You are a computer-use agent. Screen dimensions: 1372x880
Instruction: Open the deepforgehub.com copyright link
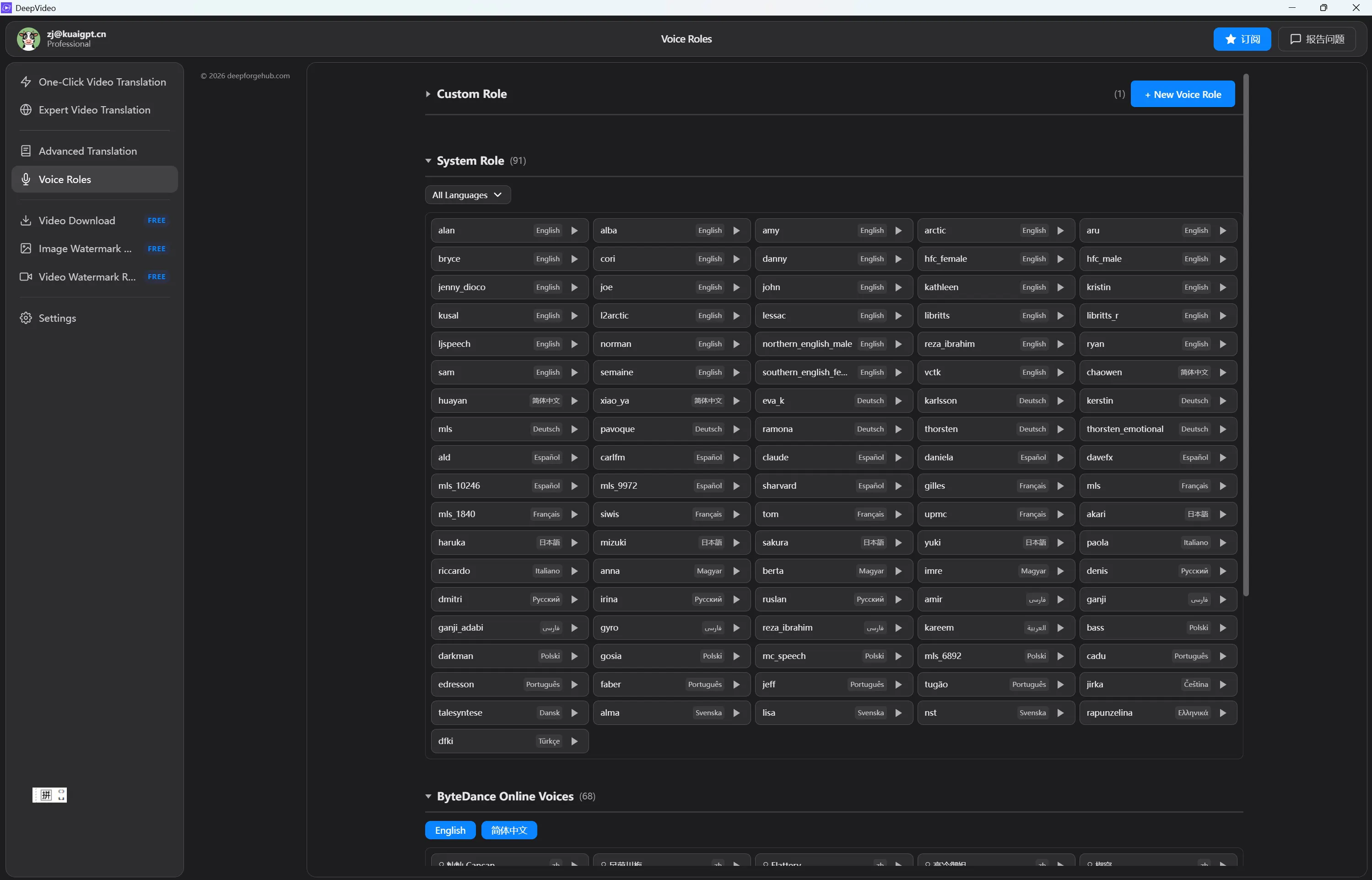pyautogui.click(x=245, y=76)
